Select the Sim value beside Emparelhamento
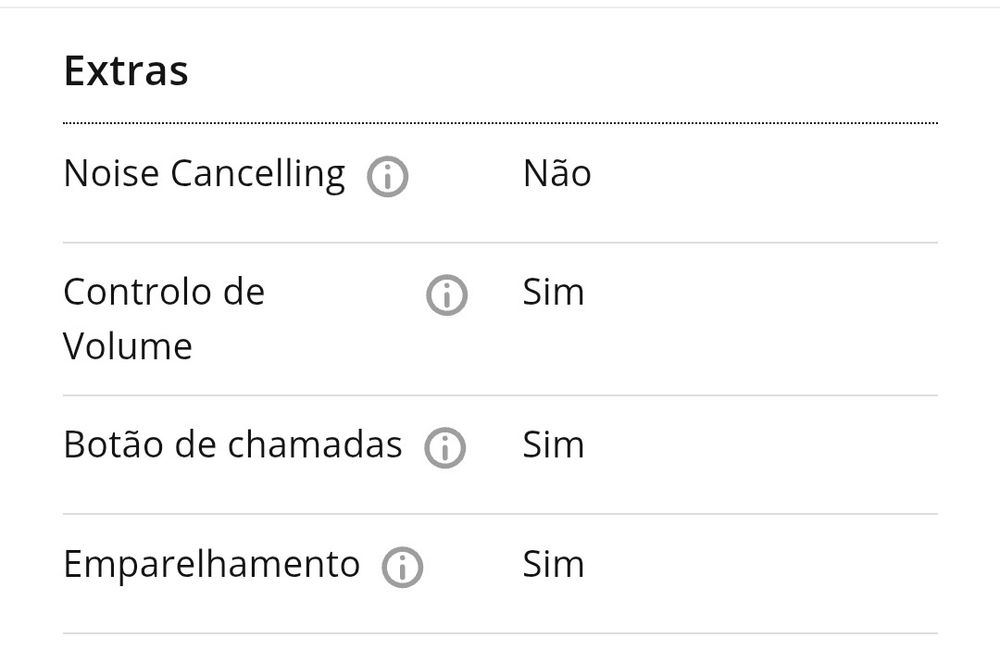Image resolution: width=1000 pixels, height=651 pixels. click(553, 564)
